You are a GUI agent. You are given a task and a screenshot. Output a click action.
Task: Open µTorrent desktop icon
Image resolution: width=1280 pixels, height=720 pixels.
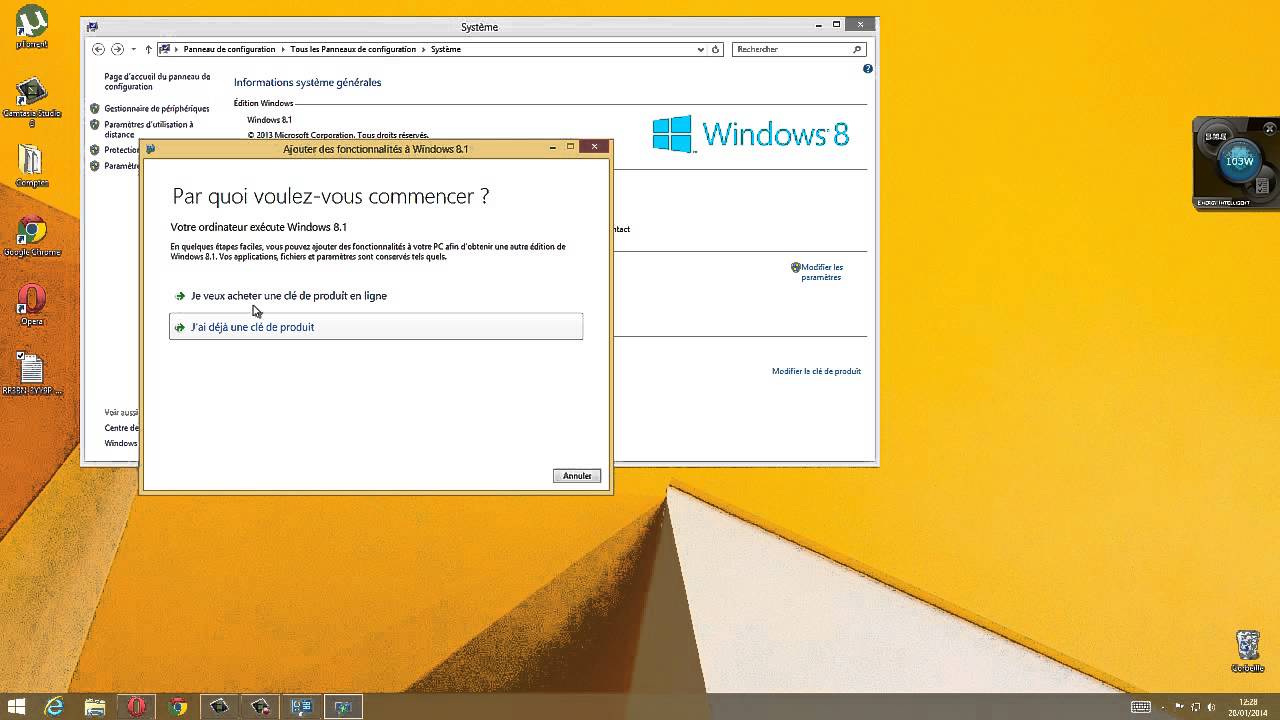pos(32,27)
